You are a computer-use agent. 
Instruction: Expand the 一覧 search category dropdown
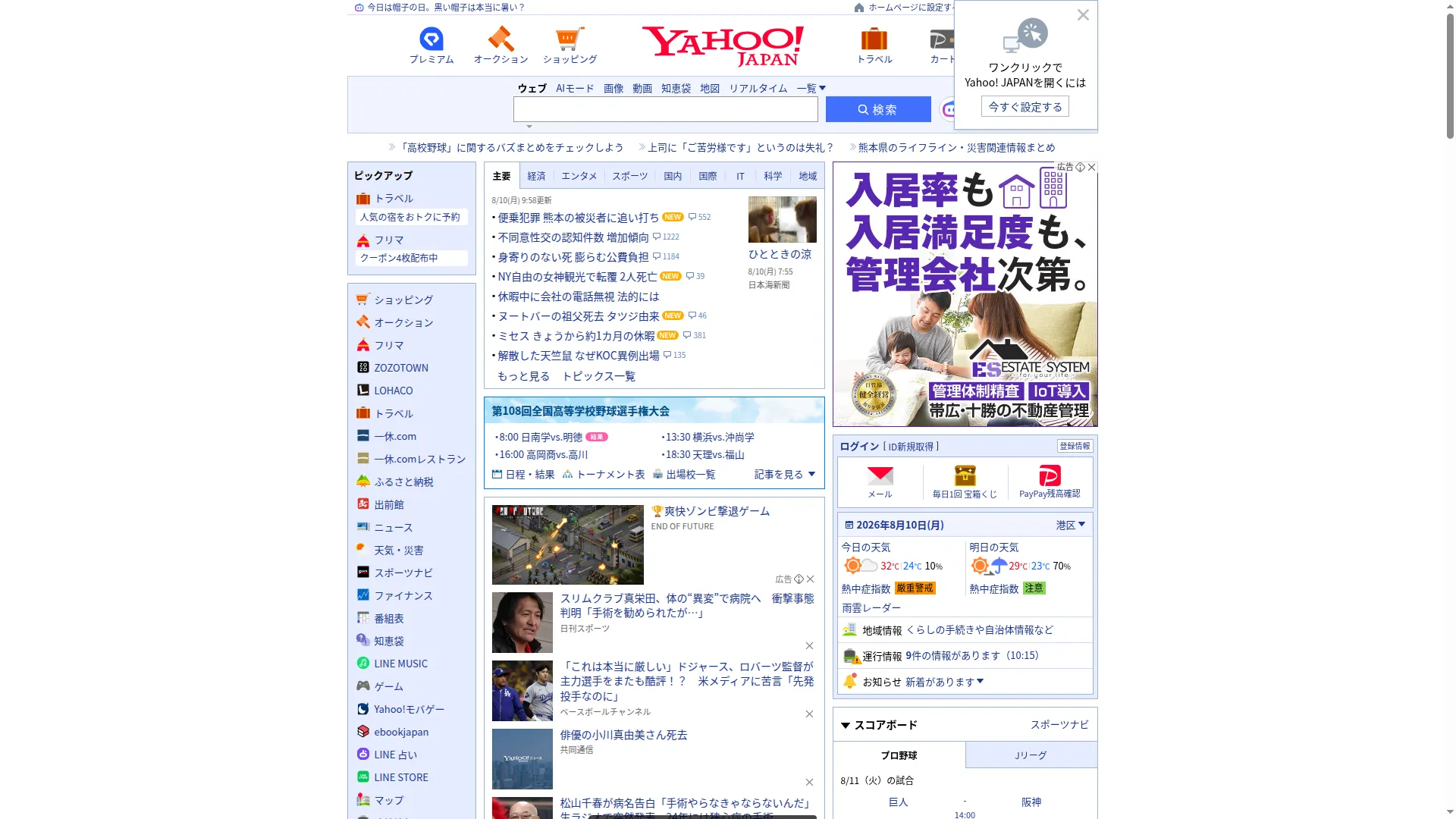point(811,88)
